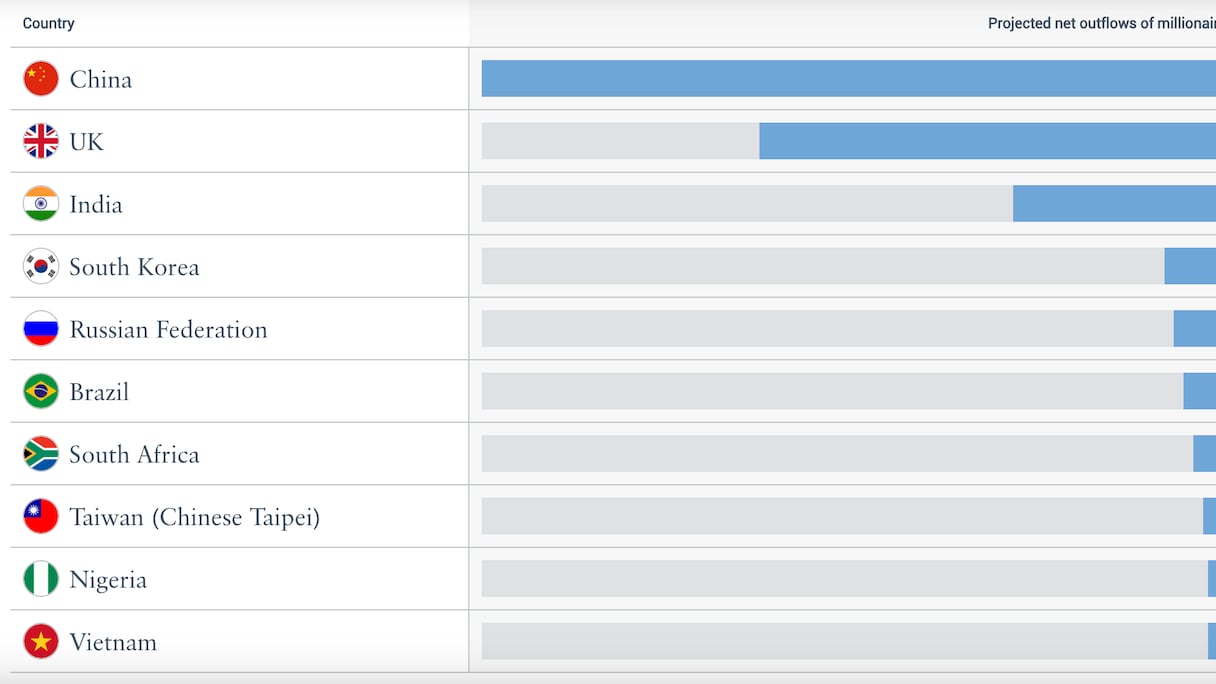This screenshot has width=1216, height=684.
Task: Click the UK blue outflow bar
Action: 987,141
